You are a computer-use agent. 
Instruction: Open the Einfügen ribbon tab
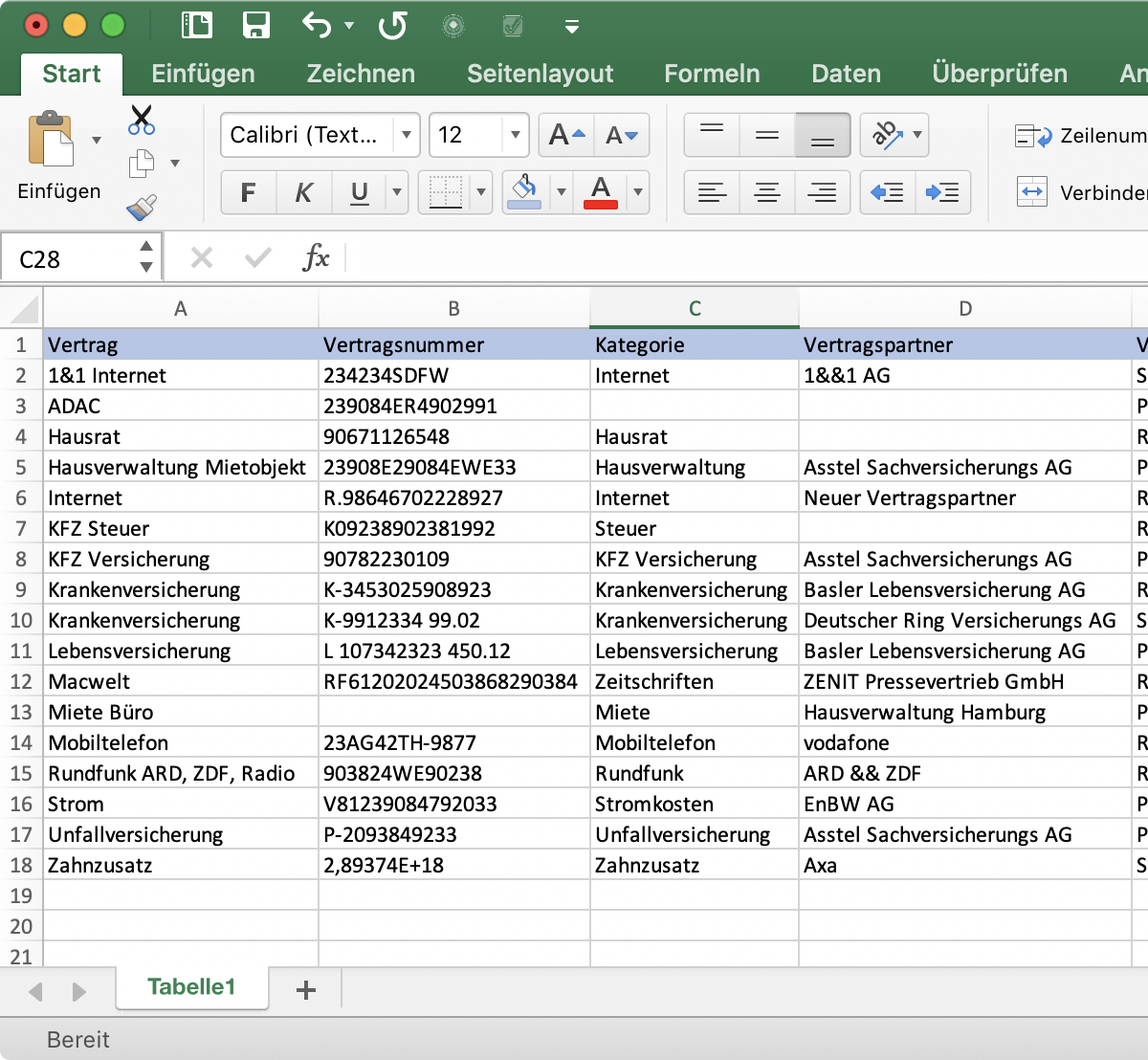click(x=204, y=74)
